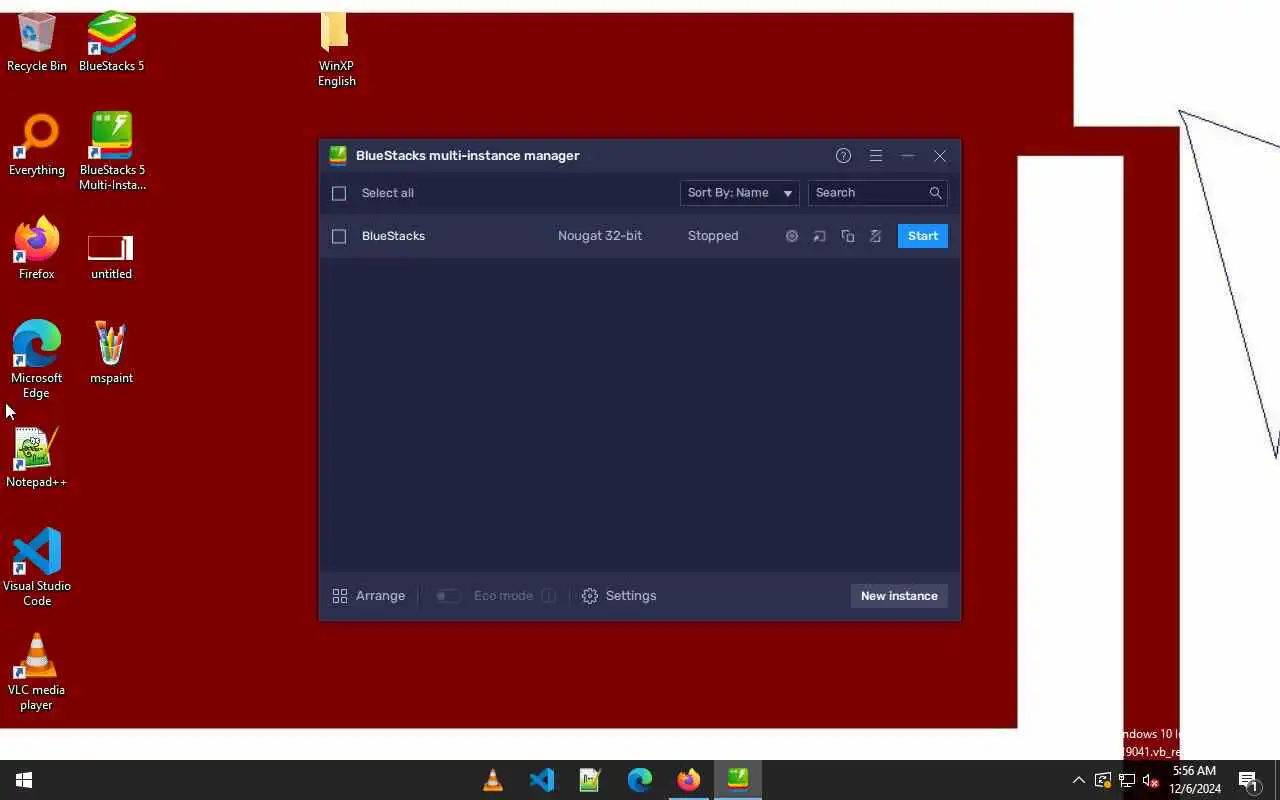1280x800 pixels.
Task: Click the Arrange option
Action: (x=369, y=596)
